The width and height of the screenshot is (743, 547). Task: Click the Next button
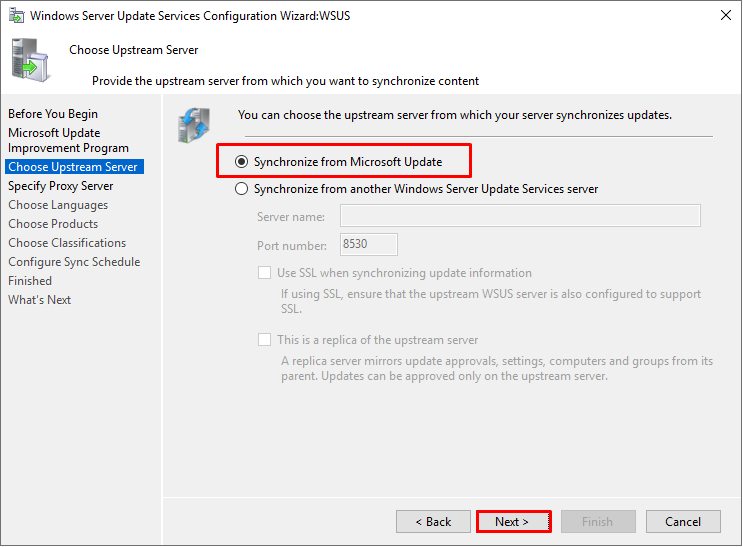click(x=514, y=521)
